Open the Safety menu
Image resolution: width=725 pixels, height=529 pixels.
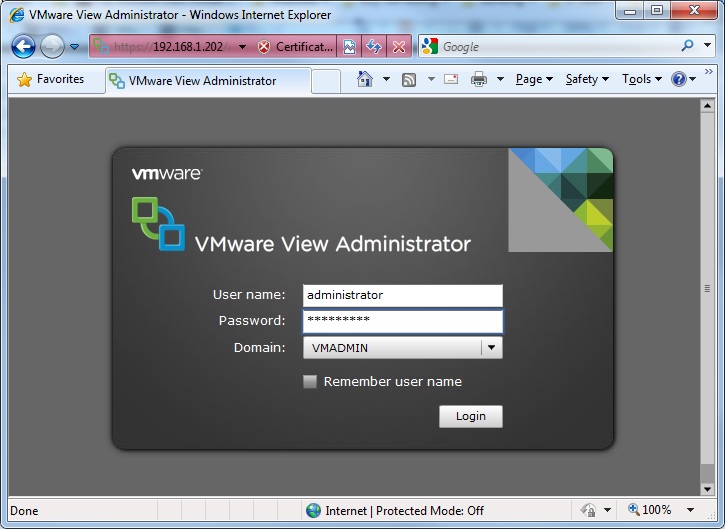click(587, 80)
